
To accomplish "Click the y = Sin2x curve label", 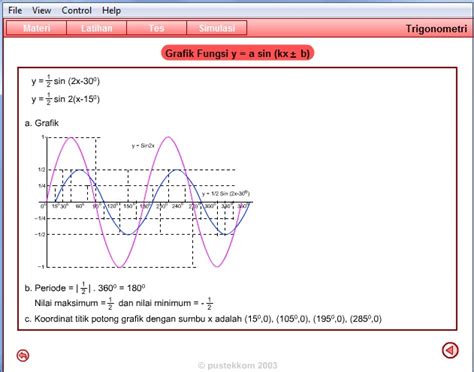I will (143, 146).
